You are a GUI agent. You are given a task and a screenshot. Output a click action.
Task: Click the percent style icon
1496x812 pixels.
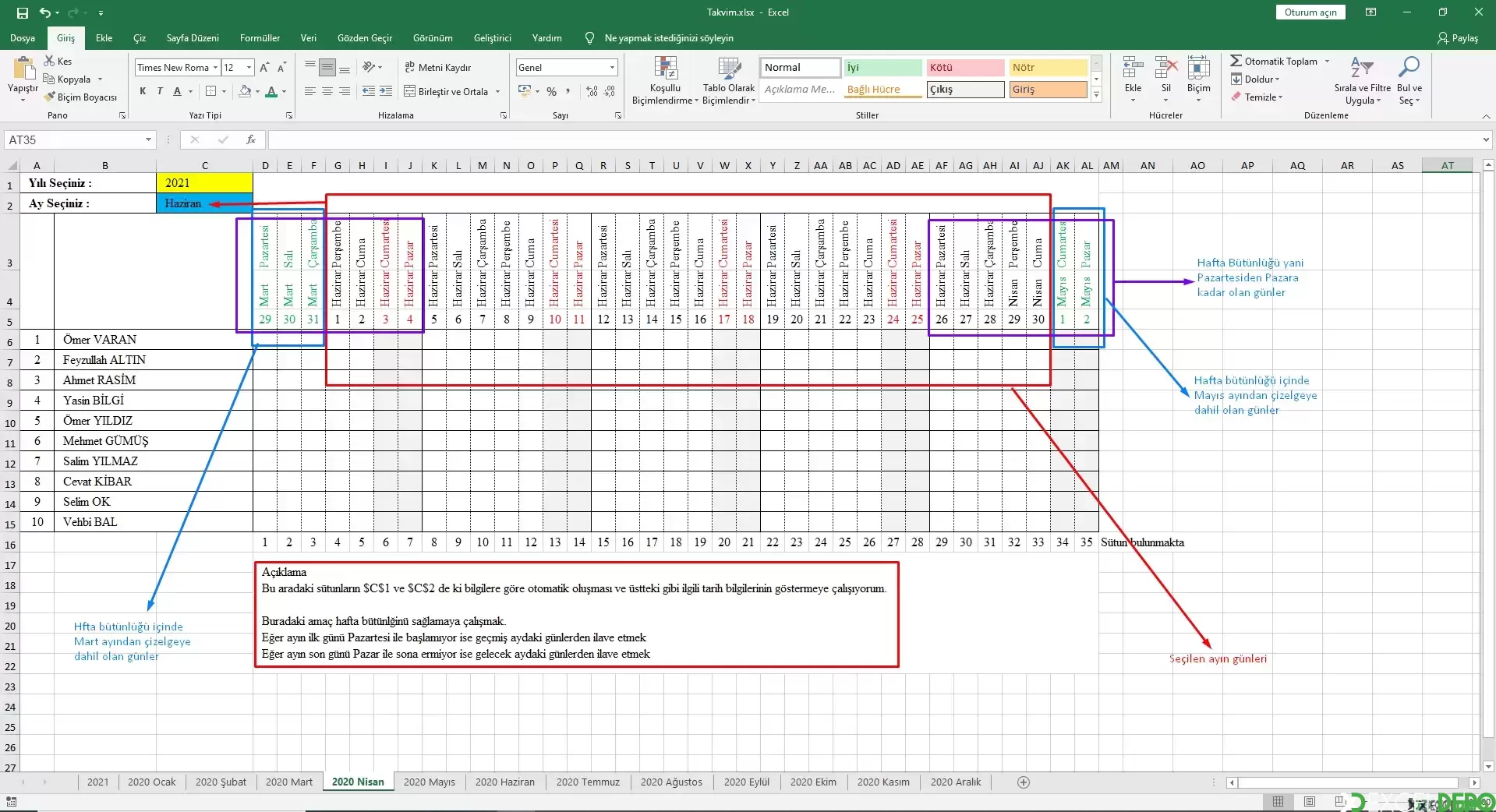pos(551,91)
